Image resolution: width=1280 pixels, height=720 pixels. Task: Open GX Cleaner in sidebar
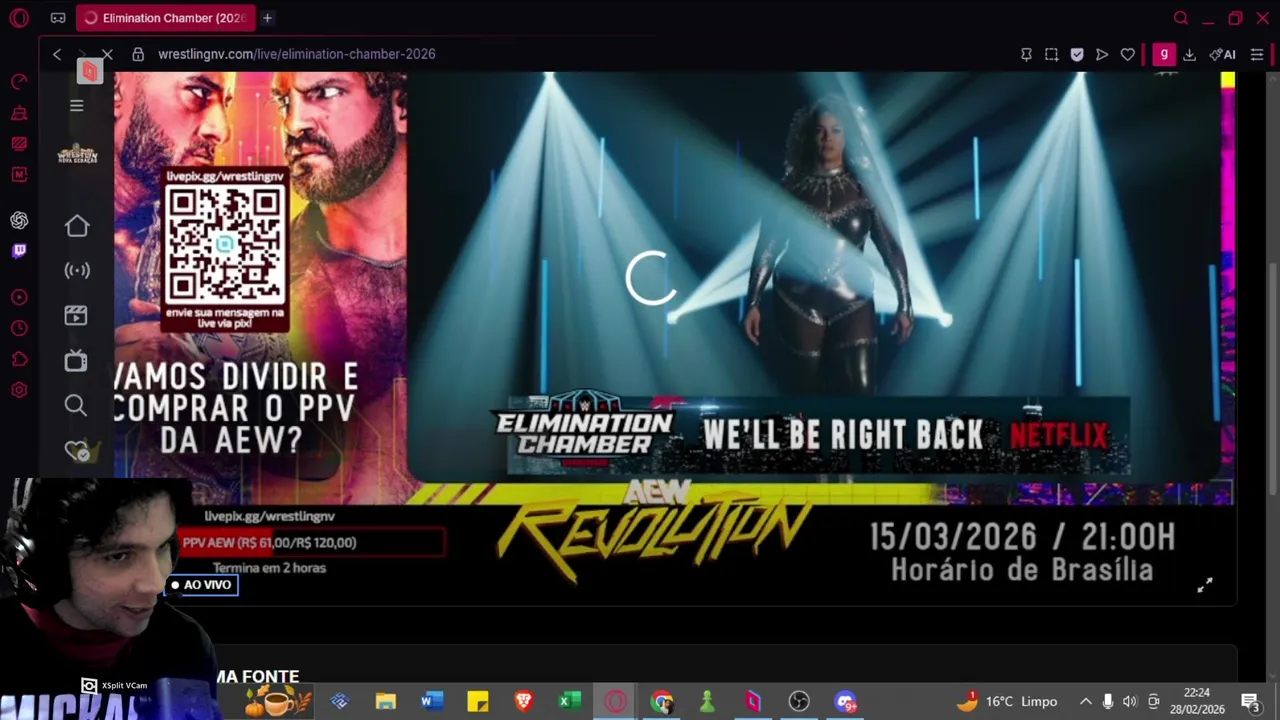coord(19,113)
